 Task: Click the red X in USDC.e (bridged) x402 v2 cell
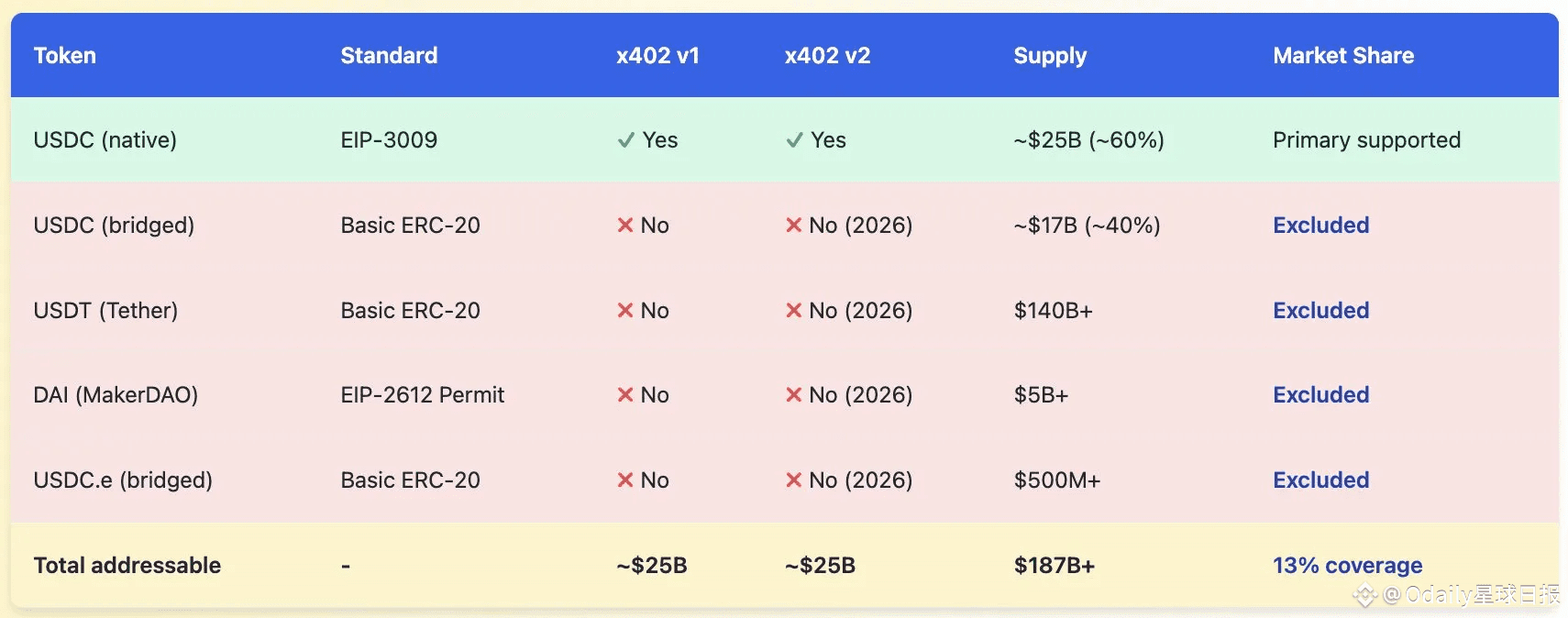[x=794, y=480]
